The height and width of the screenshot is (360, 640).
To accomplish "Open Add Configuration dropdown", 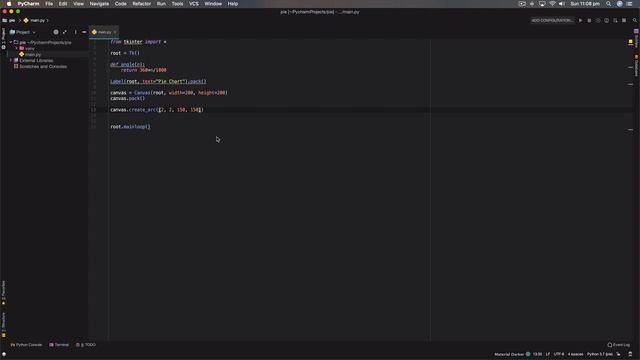I will coord(552,20).
